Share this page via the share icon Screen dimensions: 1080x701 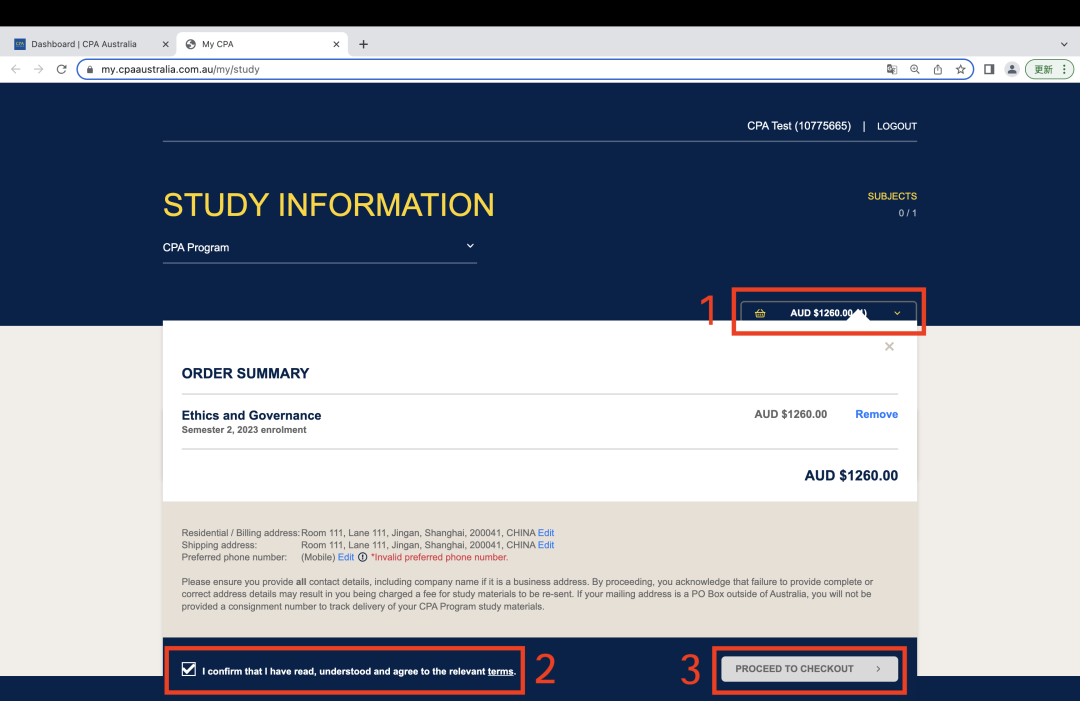937,69
